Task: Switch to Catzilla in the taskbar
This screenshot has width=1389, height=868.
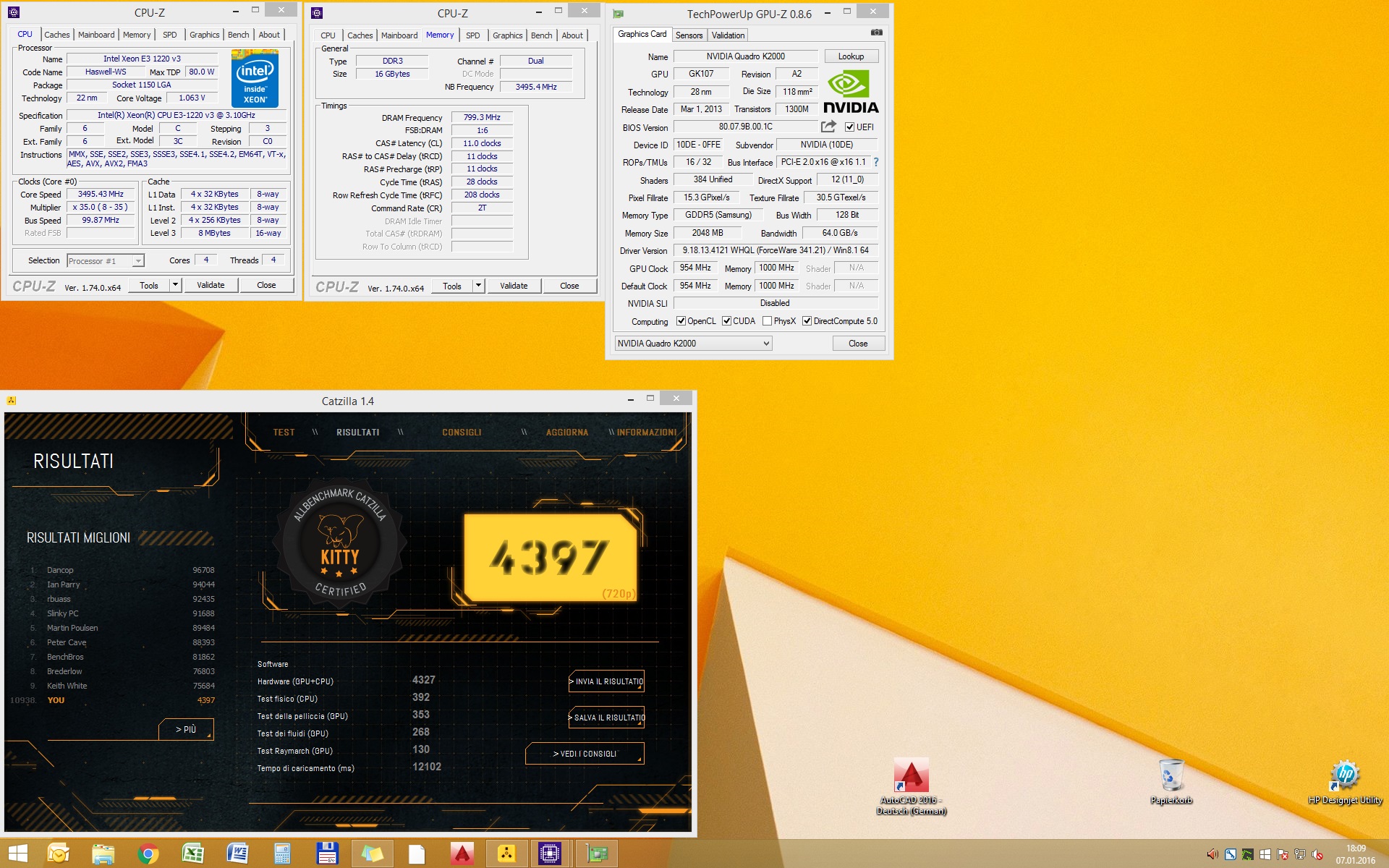Action: (x=506, y=854)
